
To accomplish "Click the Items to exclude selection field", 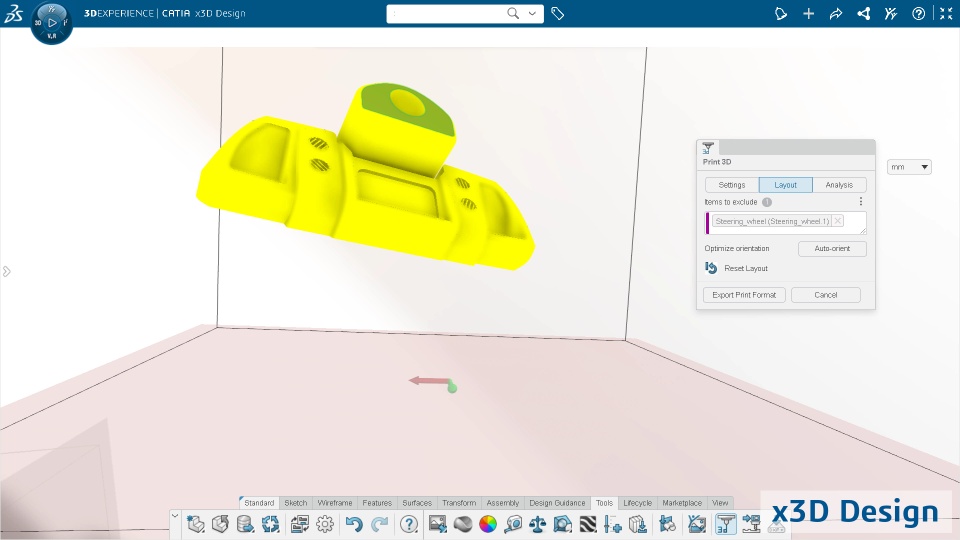I will point(786,223).
